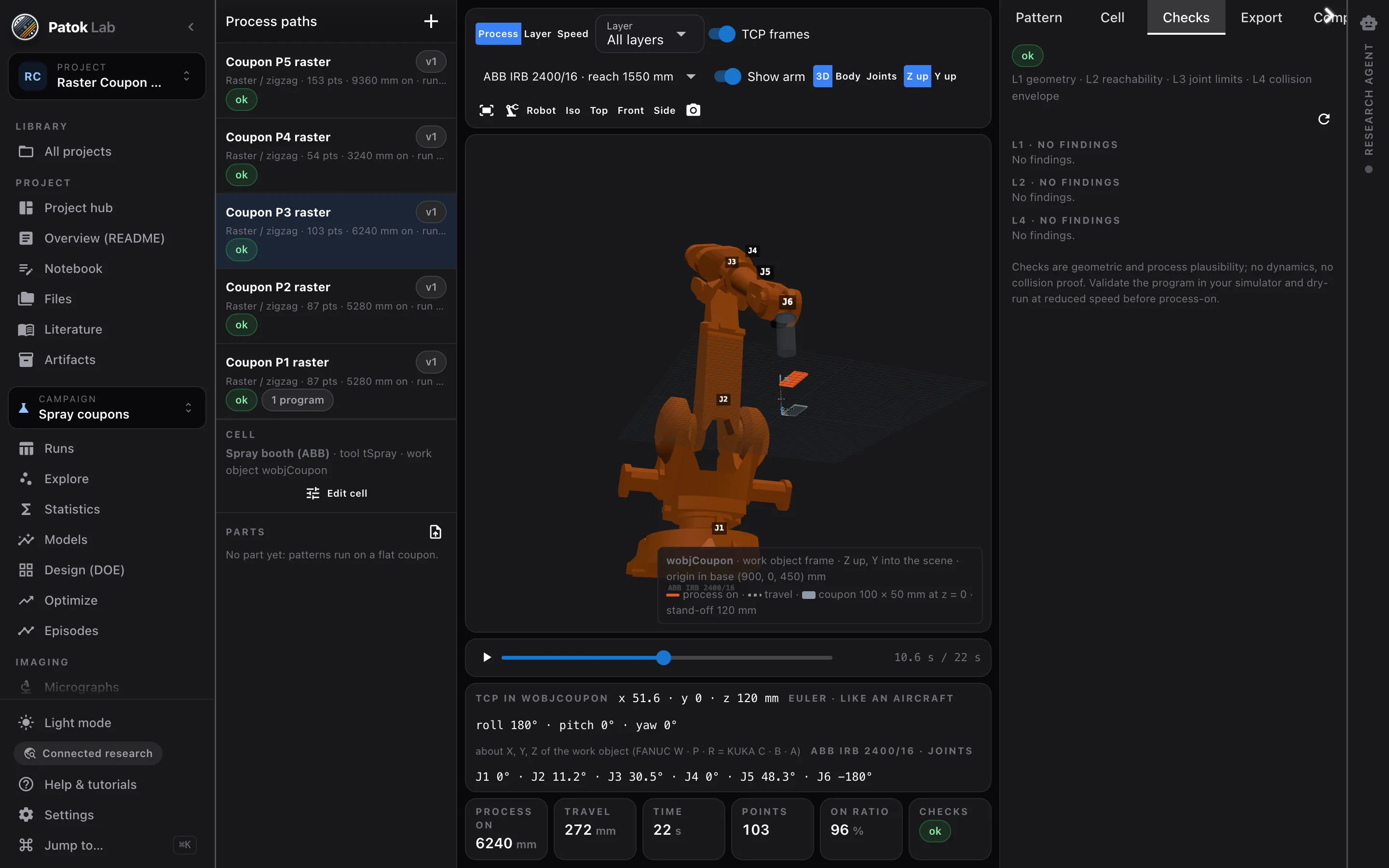
Task: Turn off the Show arm switch
Action: coord(728,76)
